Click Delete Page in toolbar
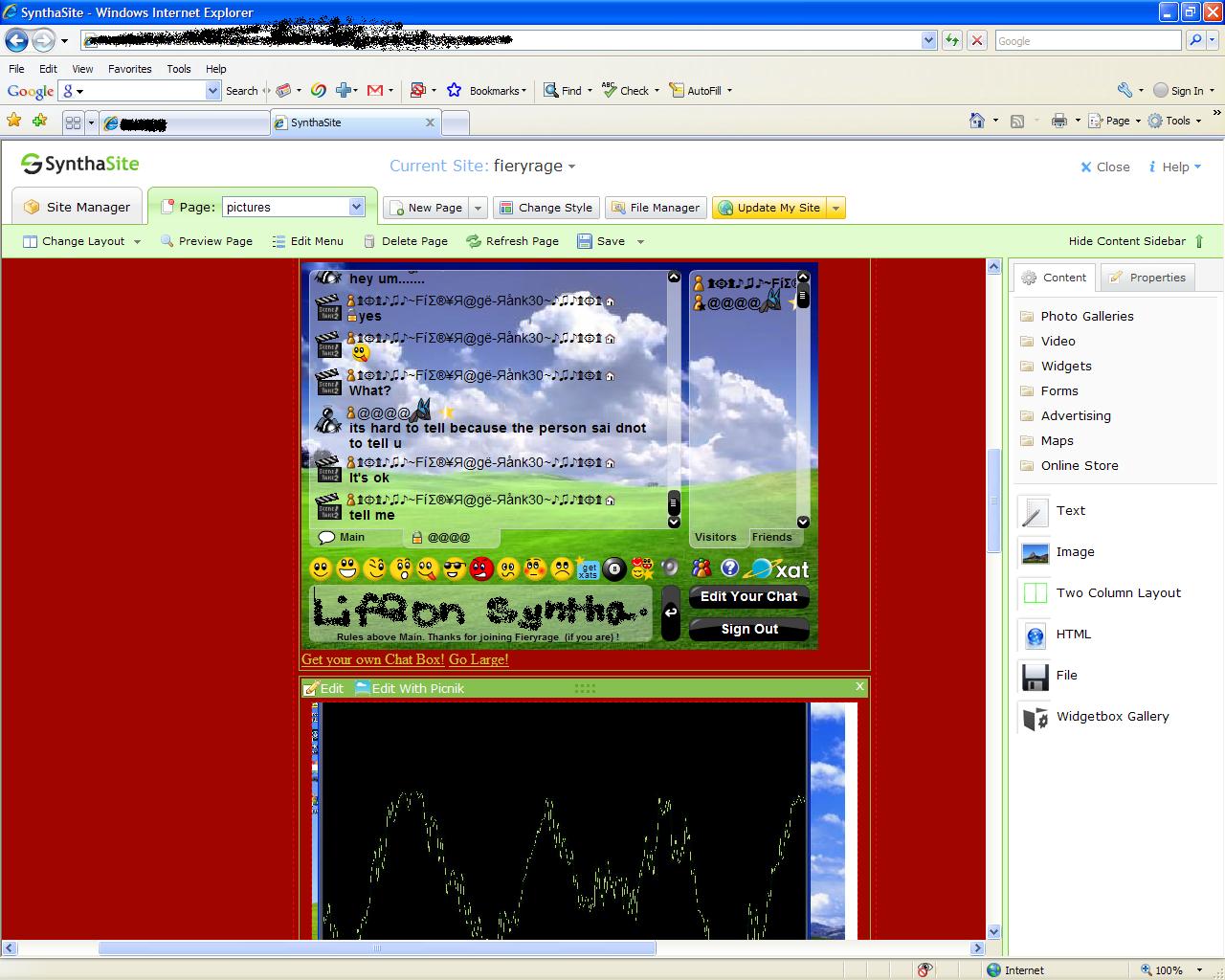The image size is (1225, 980). click(405, 241)
